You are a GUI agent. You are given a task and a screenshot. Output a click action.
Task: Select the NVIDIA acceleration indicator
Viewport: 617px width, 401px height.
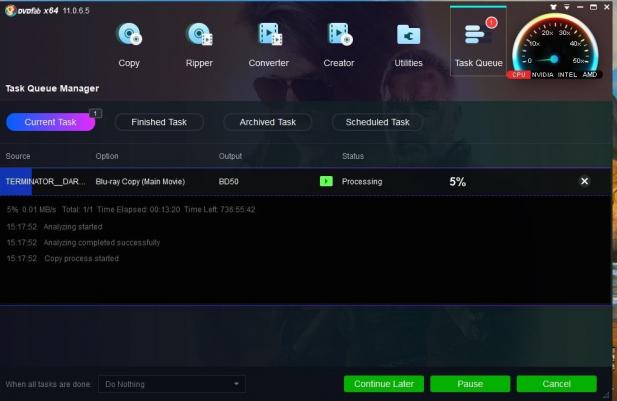click(543, 74)
